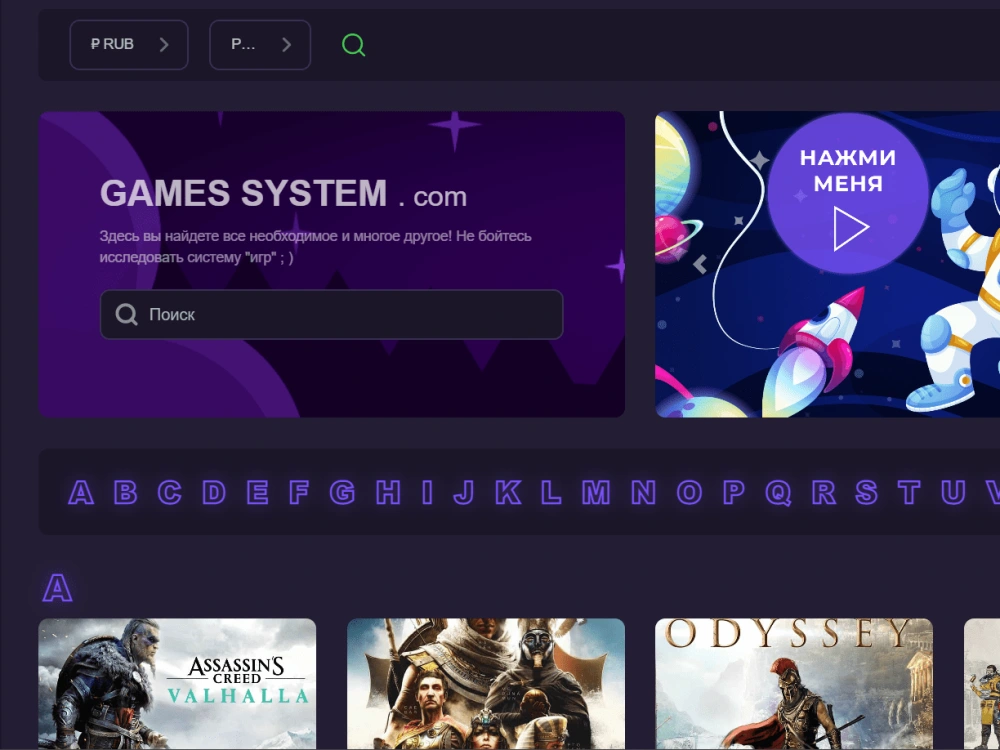1000x750 pixels.
Task: Click the green search magnifier icon
Action: (353, 45)
